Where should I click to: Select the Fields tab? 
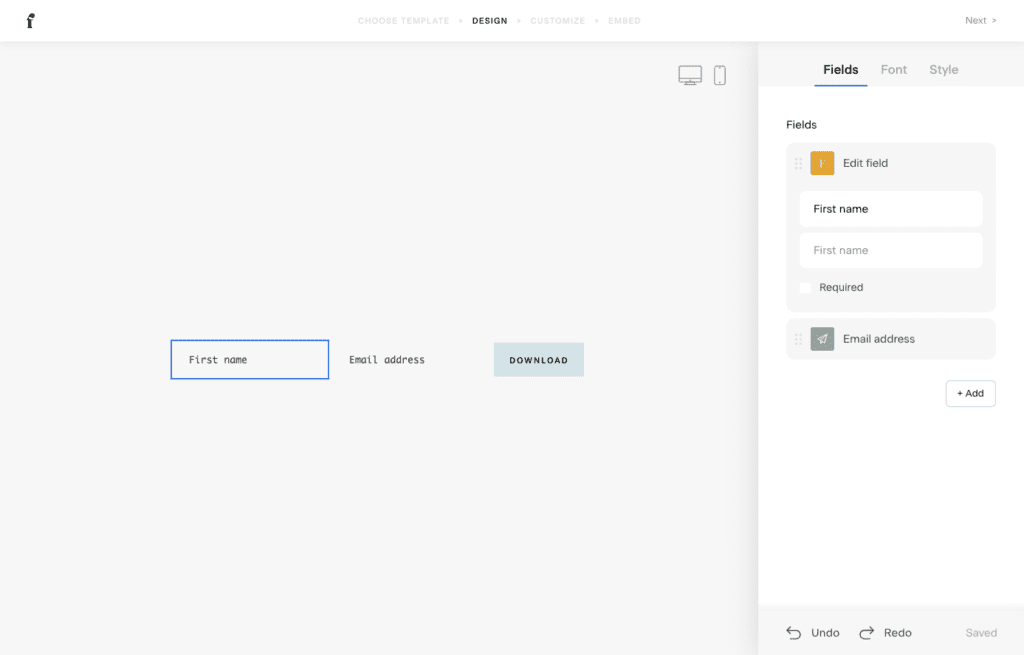(840, 70)
